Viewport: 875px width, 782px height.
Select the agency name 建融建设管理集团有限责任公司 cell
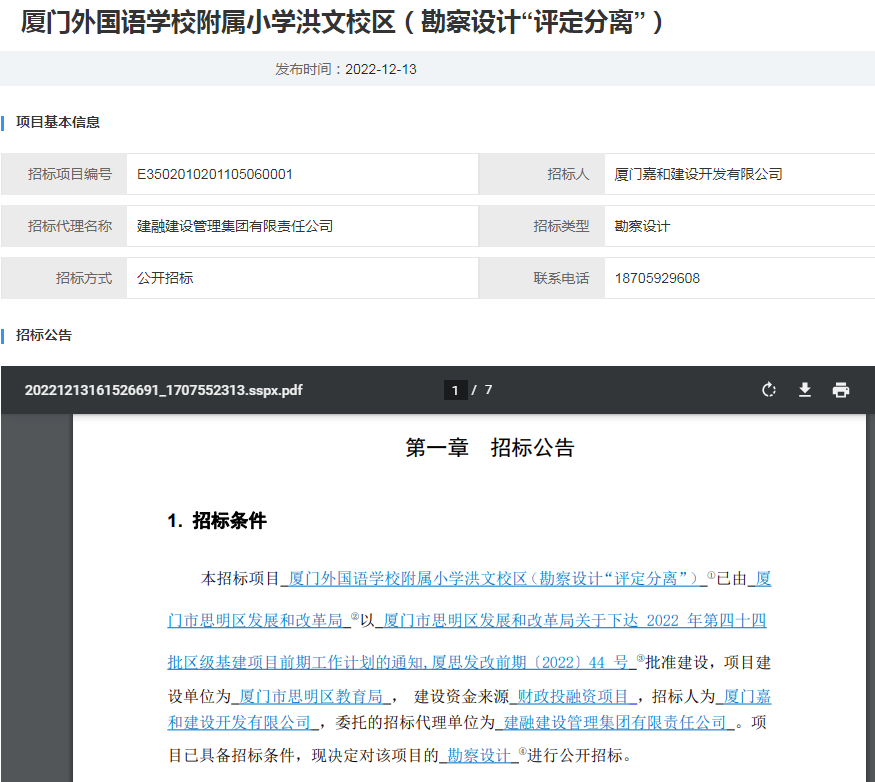coord(302,226)
